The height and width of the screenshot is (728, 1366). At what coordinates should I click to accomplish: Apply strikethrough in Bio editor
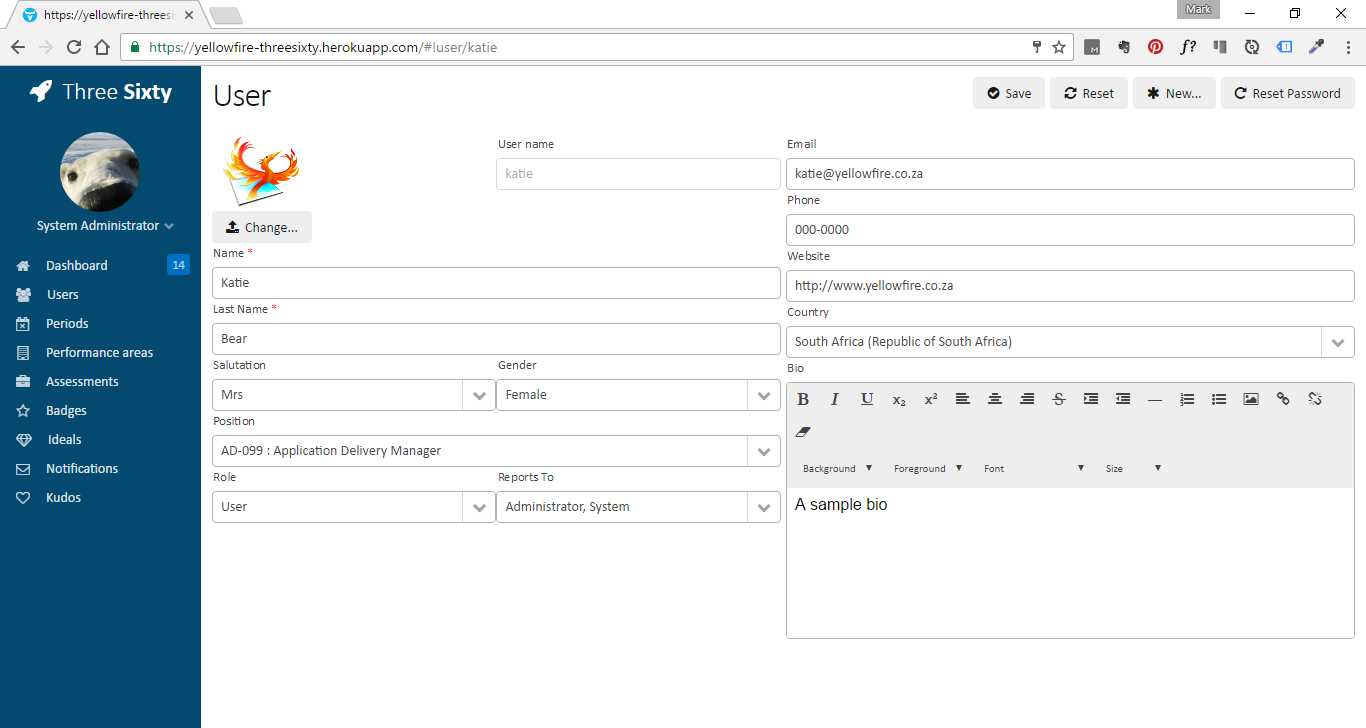pyautogui.click(x=1059, y=399)
